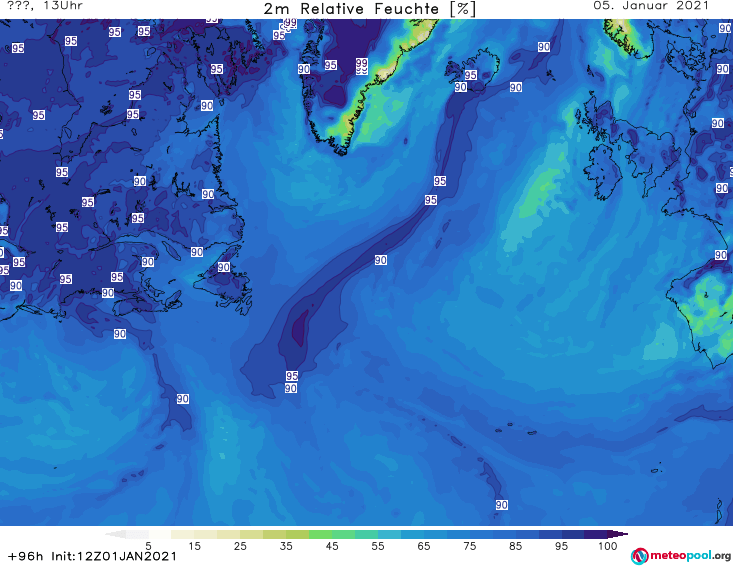Viewport: 733px width, 566px height.
Task: Select the map title '2m Relative Feuchte [%]'
Action: (x=370, y=9)
